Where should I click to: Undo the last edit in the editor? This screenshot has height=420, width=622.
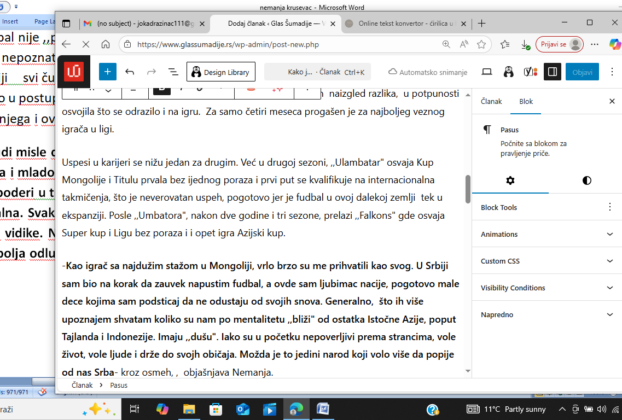pyautogui.click(x=130, y=72)
